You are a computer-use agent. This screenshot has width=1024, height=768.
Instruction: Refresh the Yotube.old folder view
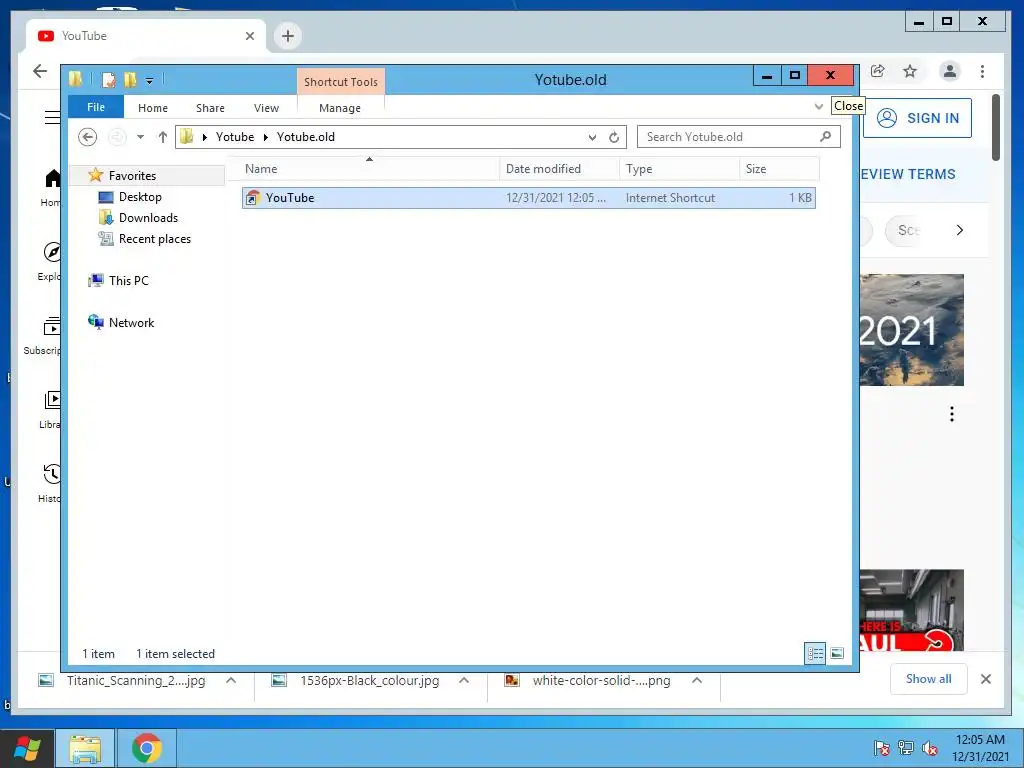[614, 137]
